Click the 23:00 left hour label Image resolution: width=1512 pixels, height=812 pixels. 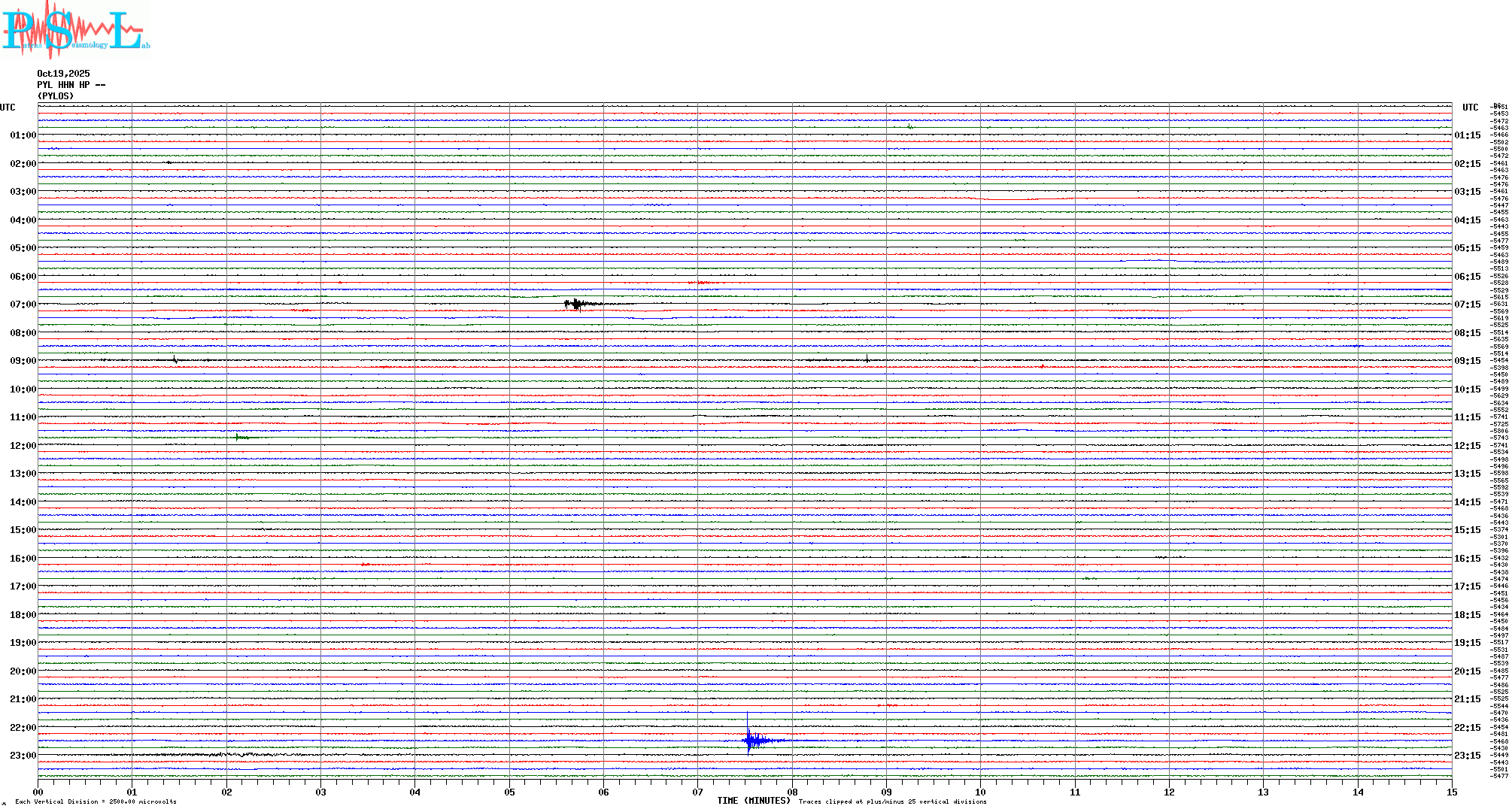[x=23, y=756]
